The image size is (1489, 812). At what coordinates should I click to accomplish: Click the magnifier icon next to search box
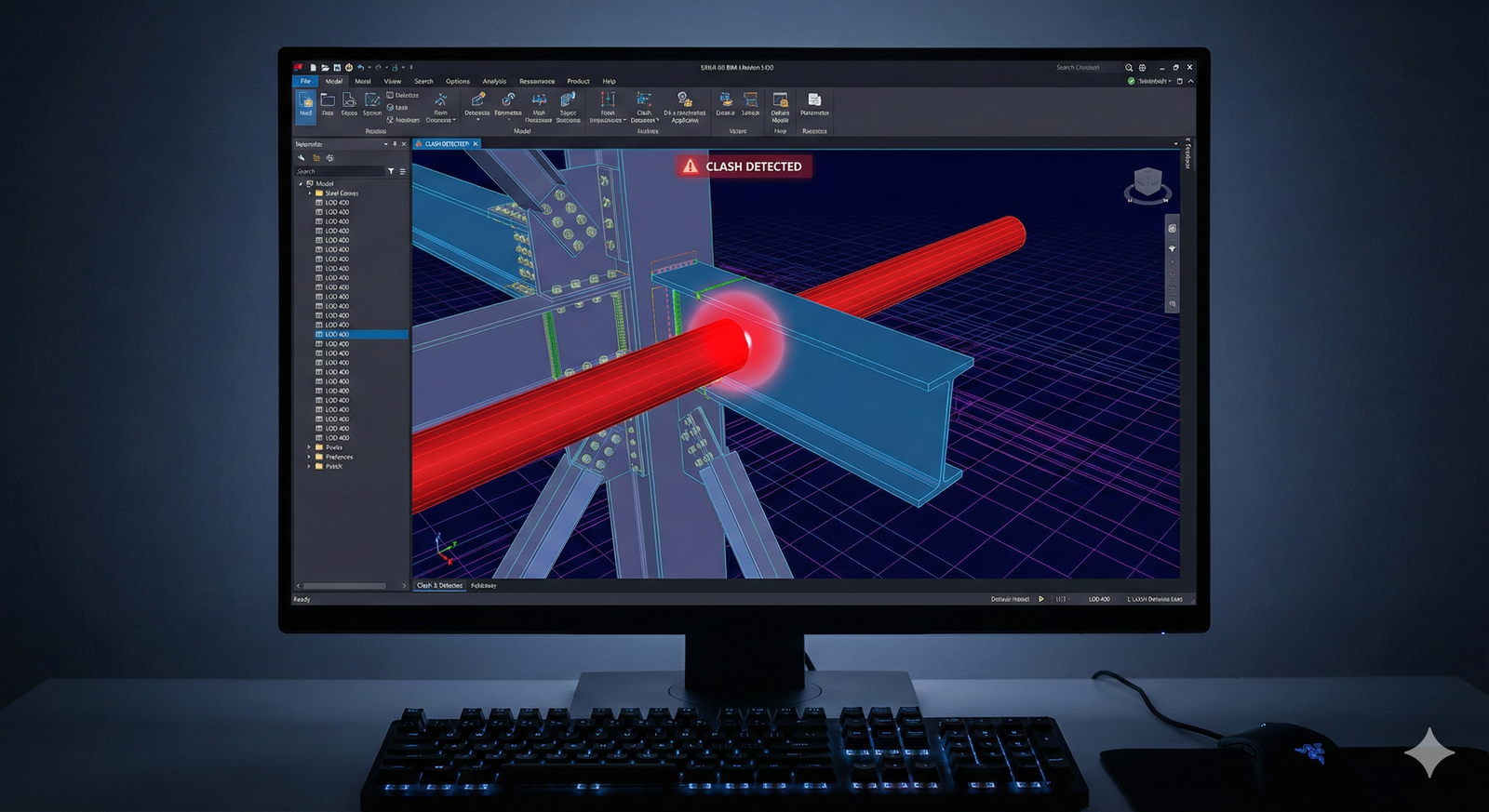pyautogui.click(x=1129, y=68)
